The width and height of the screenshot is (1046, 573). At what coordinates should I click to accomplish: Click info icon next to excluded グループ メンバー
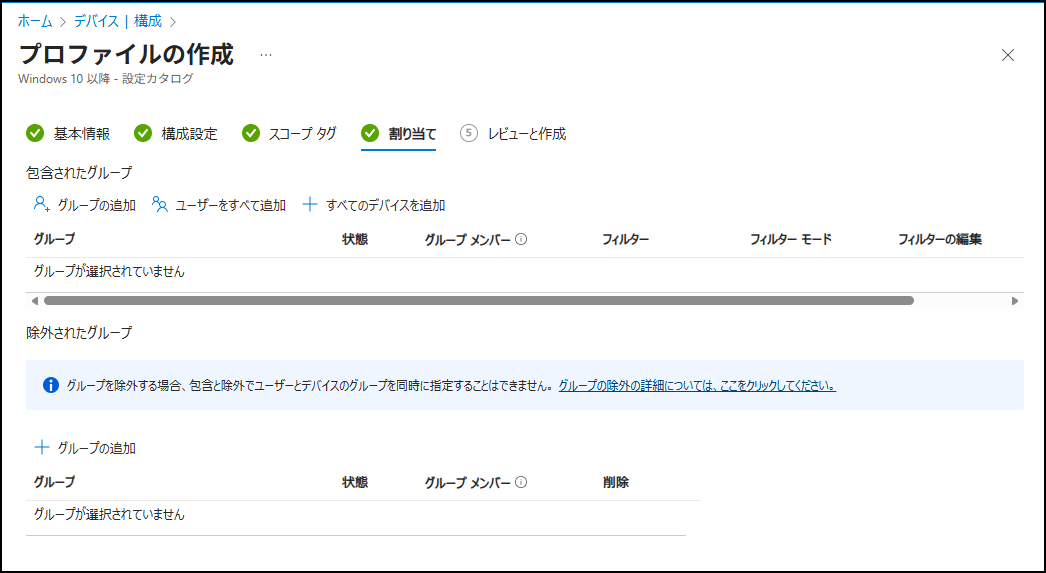point(521,483)
